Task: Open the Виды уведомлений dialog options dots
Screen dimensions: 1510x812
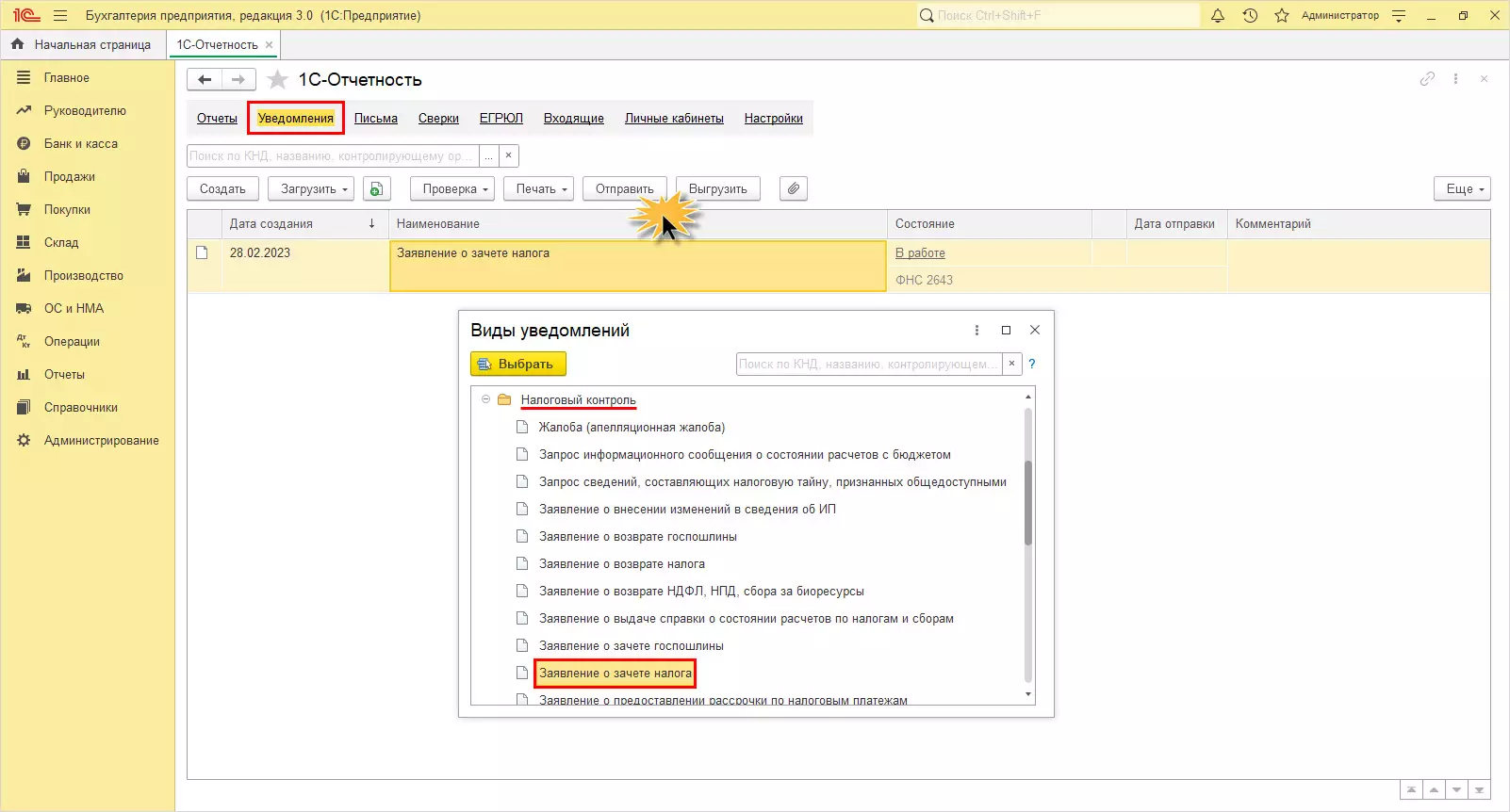Action: click(977, 331)
